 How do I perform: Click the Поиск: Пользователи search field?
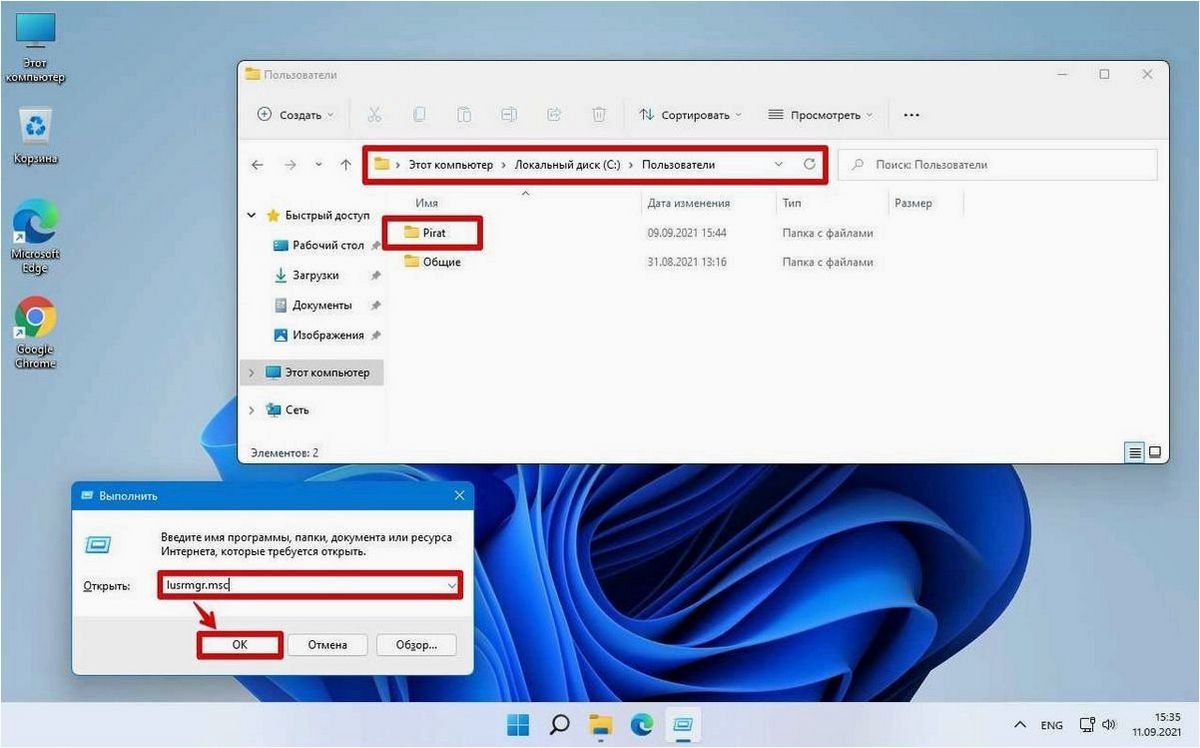point(997,165)
